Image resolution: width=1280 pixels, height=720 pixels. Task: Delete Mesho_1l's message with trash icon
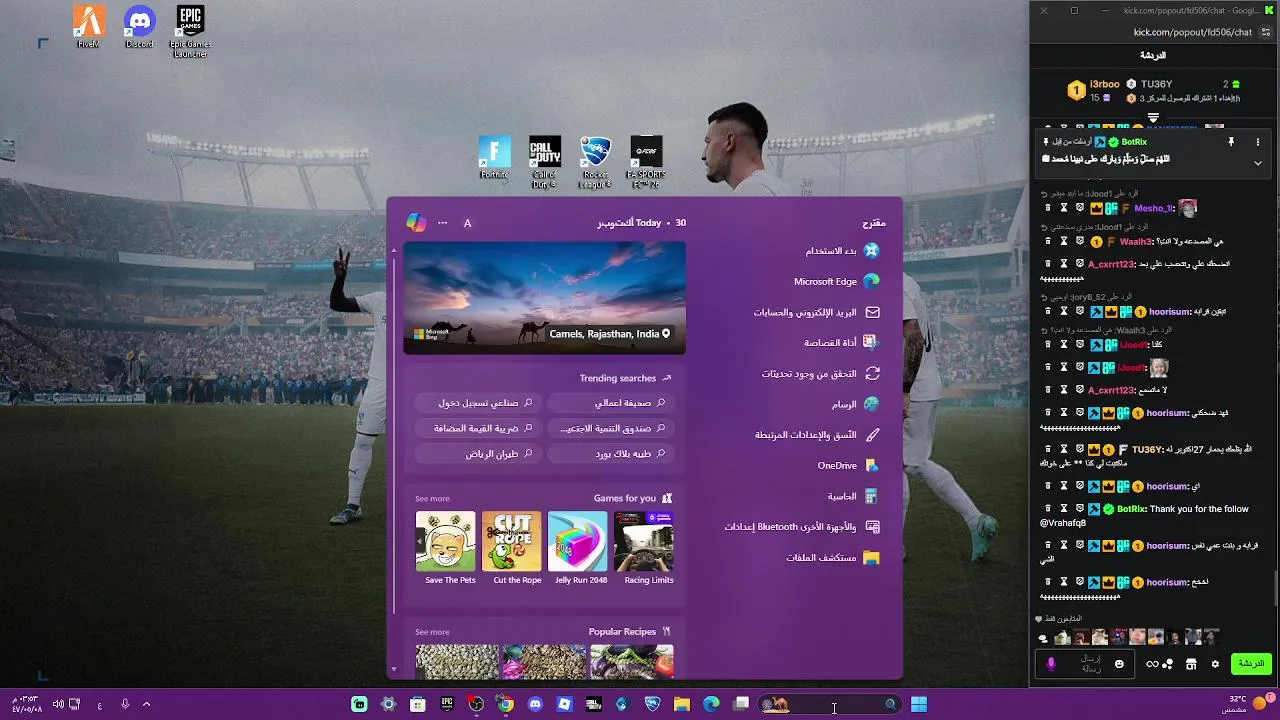1048,208
